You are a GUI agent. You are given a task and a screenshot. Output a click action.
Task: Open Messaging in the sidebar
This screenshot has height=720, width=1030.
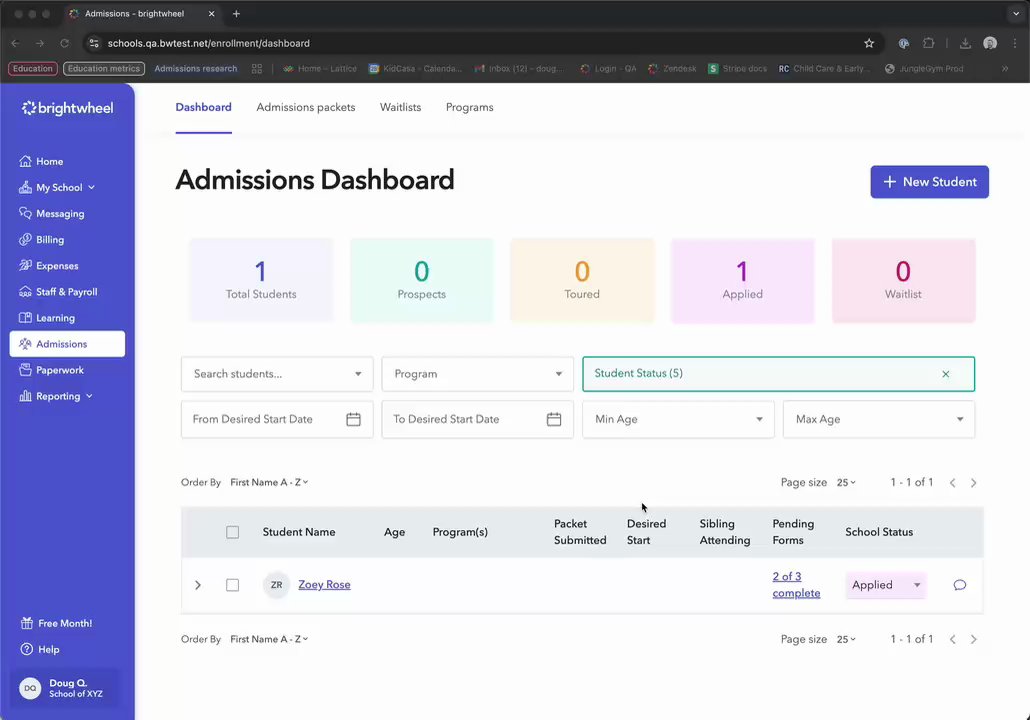tap(52, 214)
